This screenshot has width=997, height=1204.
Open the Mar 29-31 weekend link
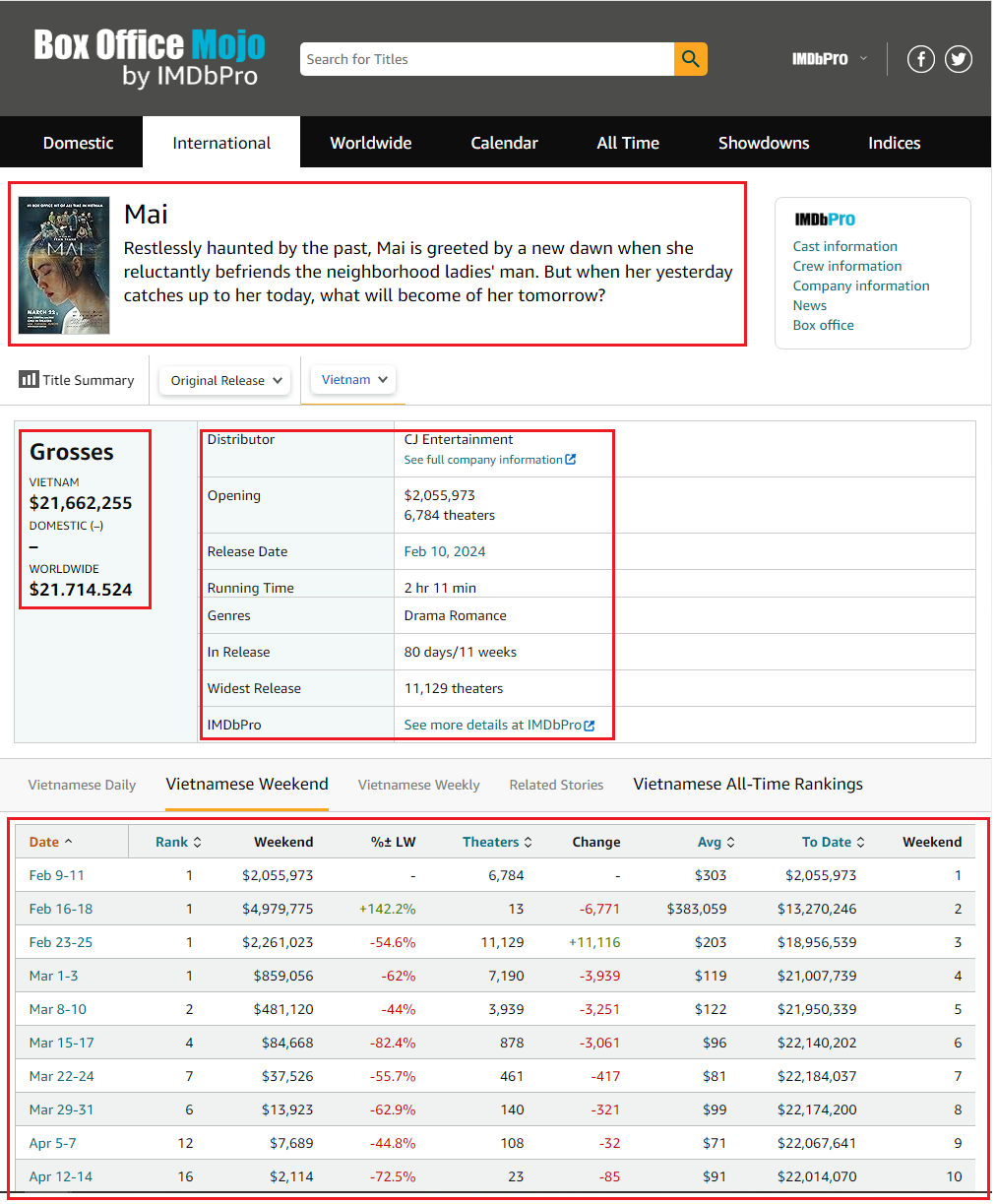tap(62, 1109)
